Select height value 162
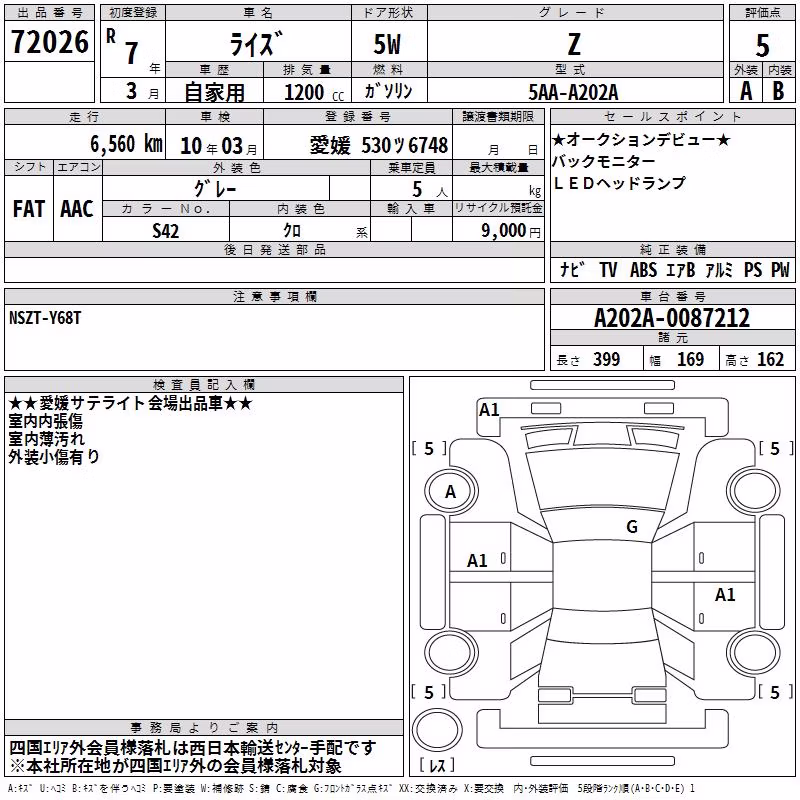 770,359
